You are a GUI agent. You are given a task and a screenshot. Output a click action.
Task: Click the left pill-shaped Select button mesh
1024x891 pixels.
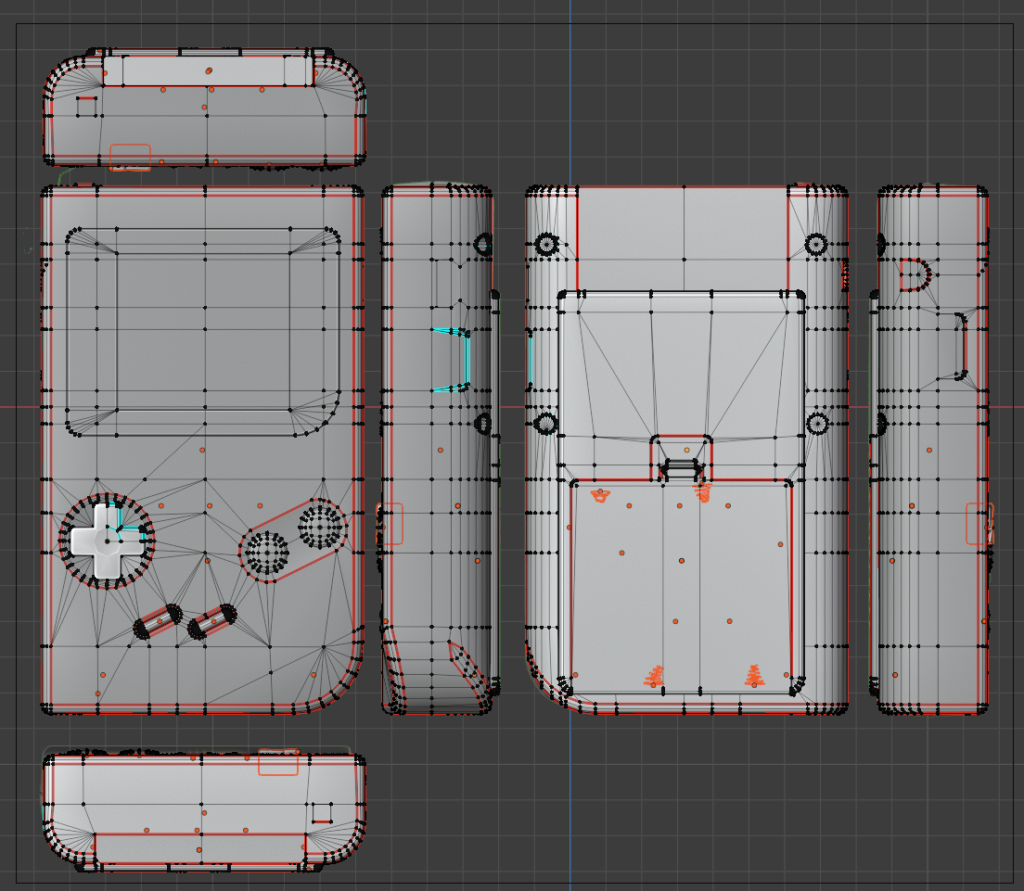(158, 621)
